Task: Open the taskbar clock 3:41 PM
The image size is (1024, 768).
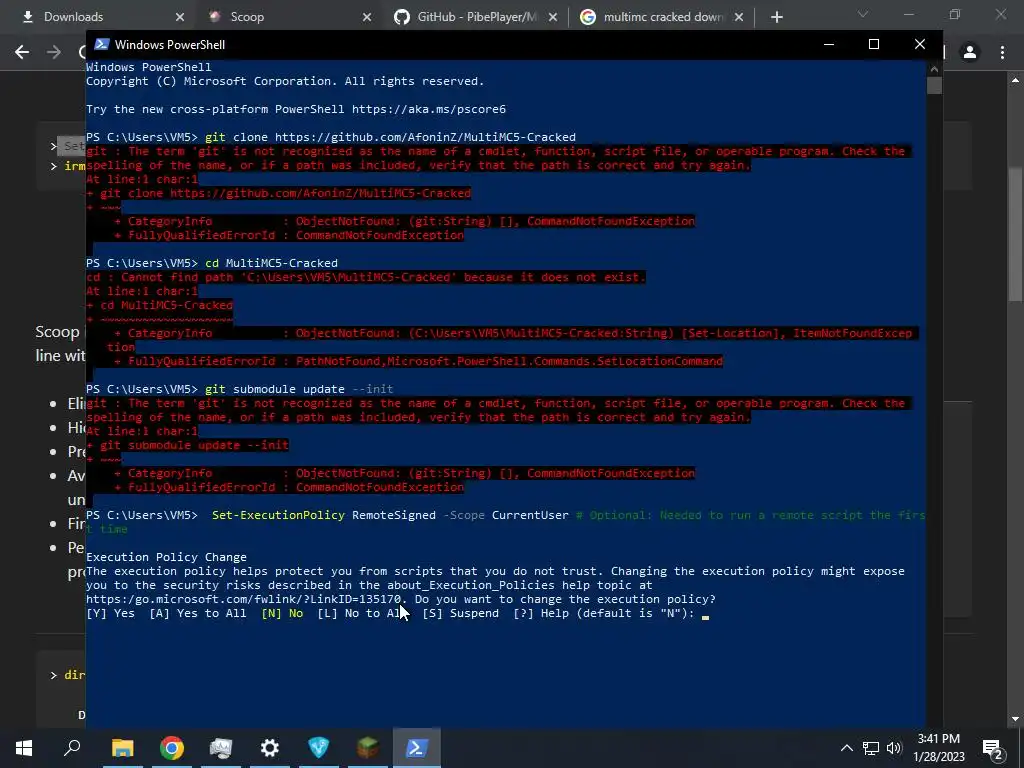Action: (x=938, y=748)
